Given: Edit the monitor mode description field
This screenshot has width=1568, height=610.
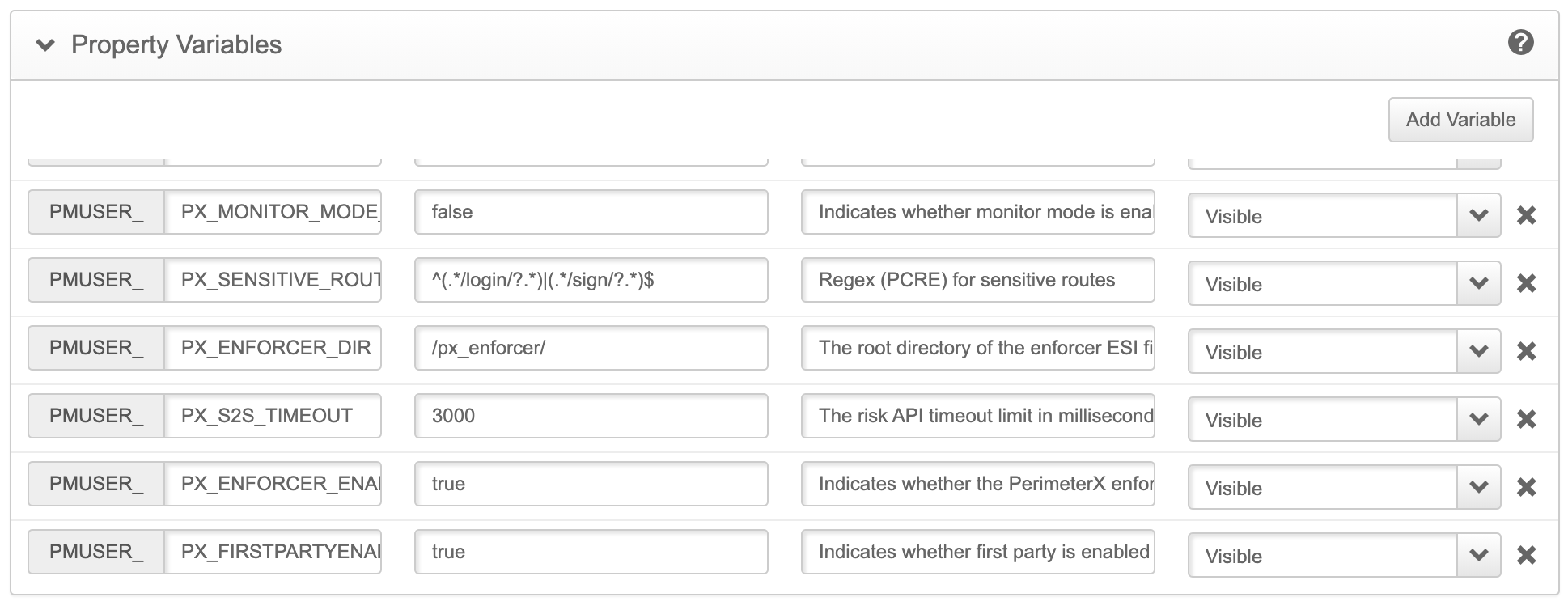Looking at the screenshot, I should tap(977, 212).
